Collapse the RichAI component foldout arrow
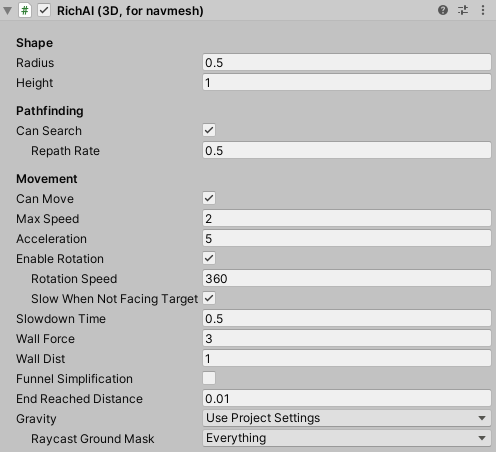The image size is (496, 452). click(8, 11)
